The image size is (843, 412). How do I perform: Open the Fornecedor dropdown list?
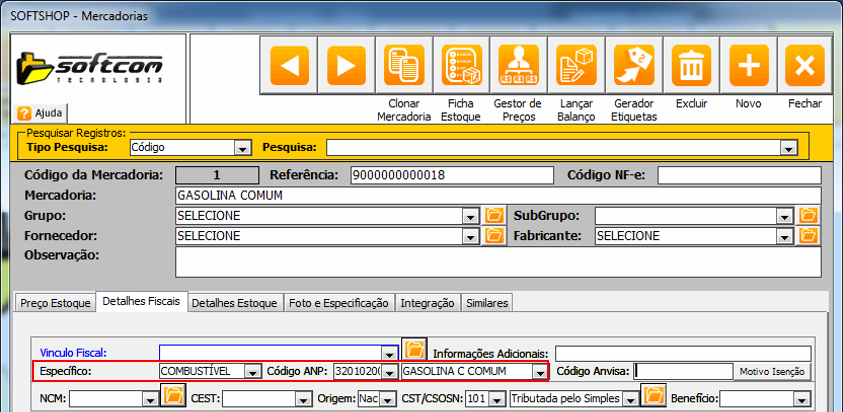coord(470,236)
